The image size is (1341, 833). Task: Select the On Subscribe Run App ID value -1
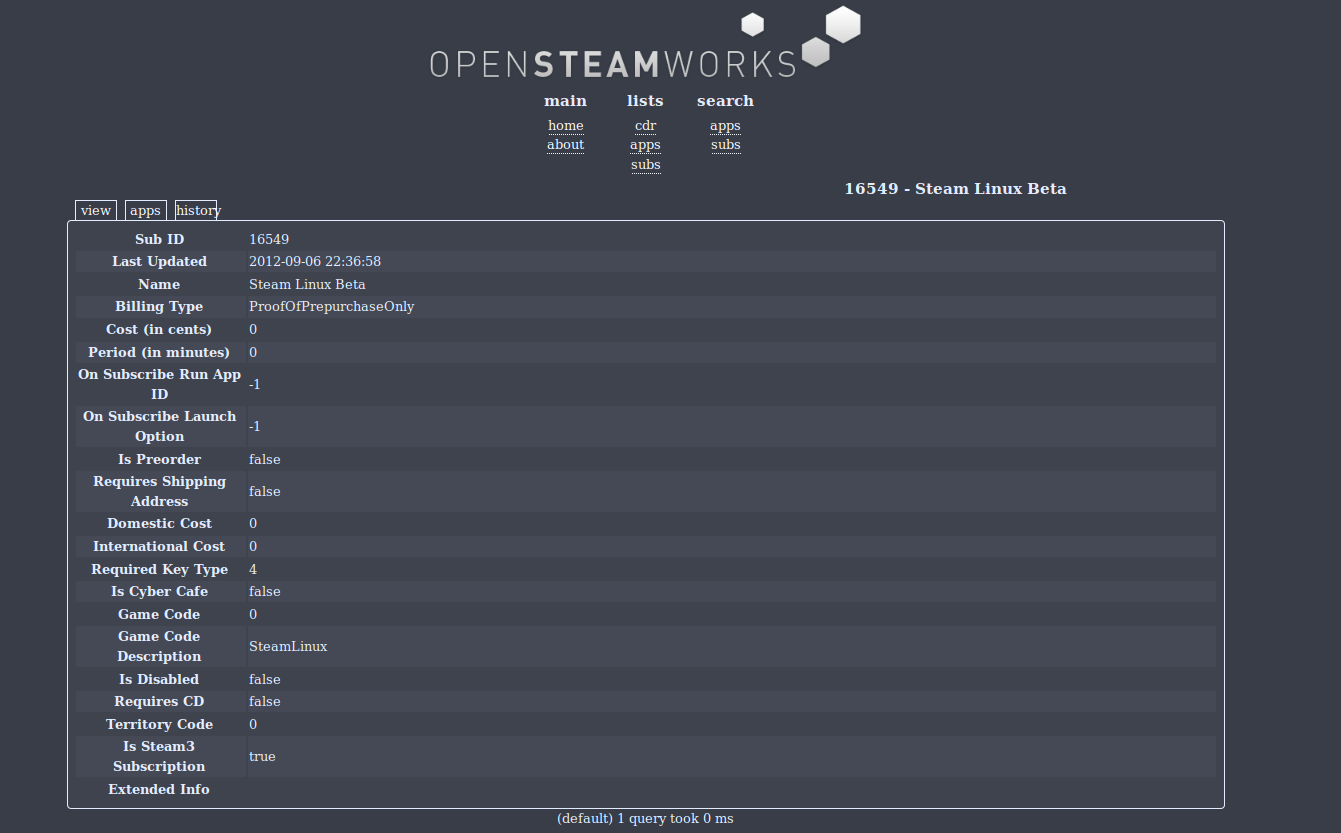pos(255,384)
